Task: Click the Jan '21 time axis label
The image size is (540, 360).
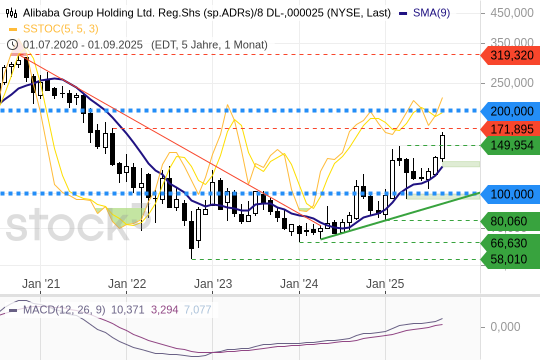Action: (41, 284)
